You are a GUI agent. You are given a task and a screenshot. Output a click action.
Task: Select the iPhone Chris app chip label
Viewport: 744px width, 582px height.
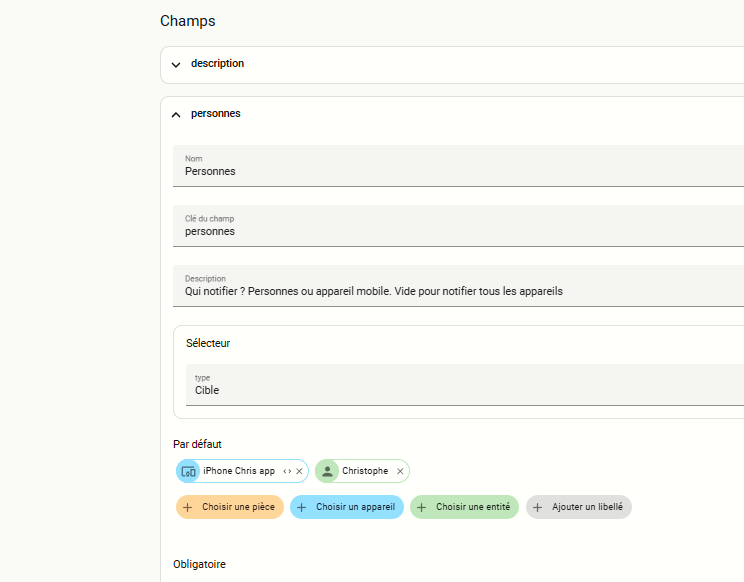[x=238, y=471]
